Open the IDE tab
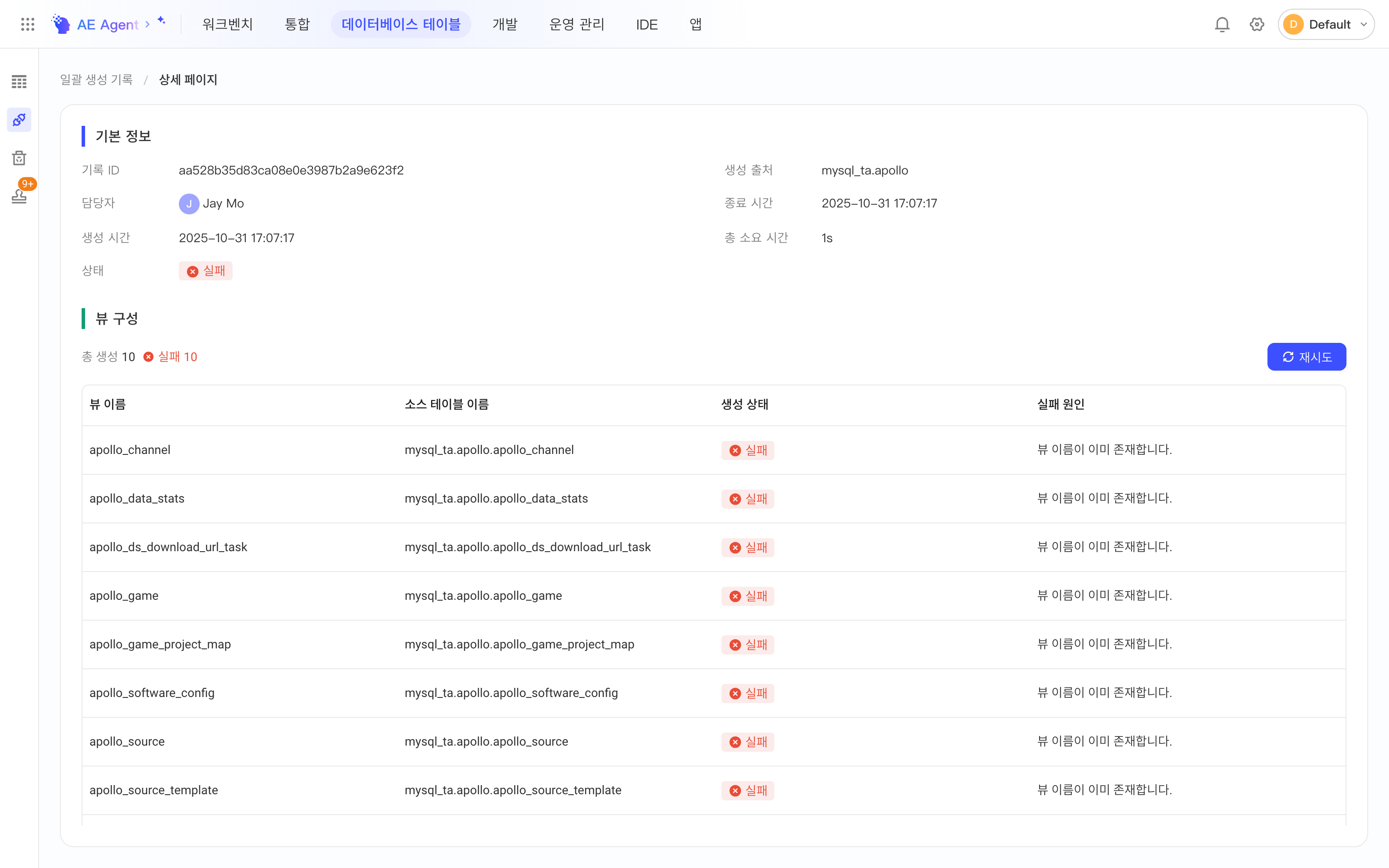This screenshot has width=1389, height=868. (647, 24)
